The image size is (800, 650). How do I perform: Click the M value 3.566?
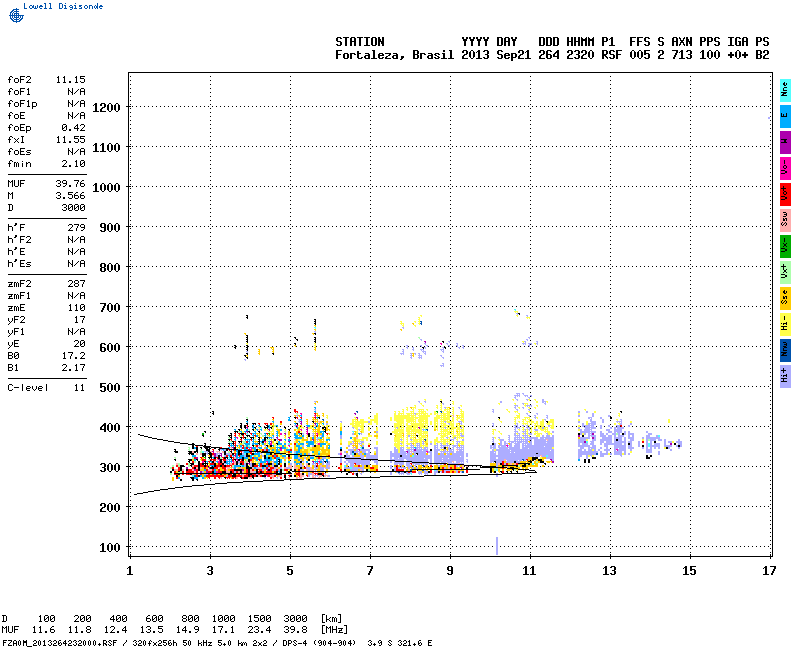point(70,196)
